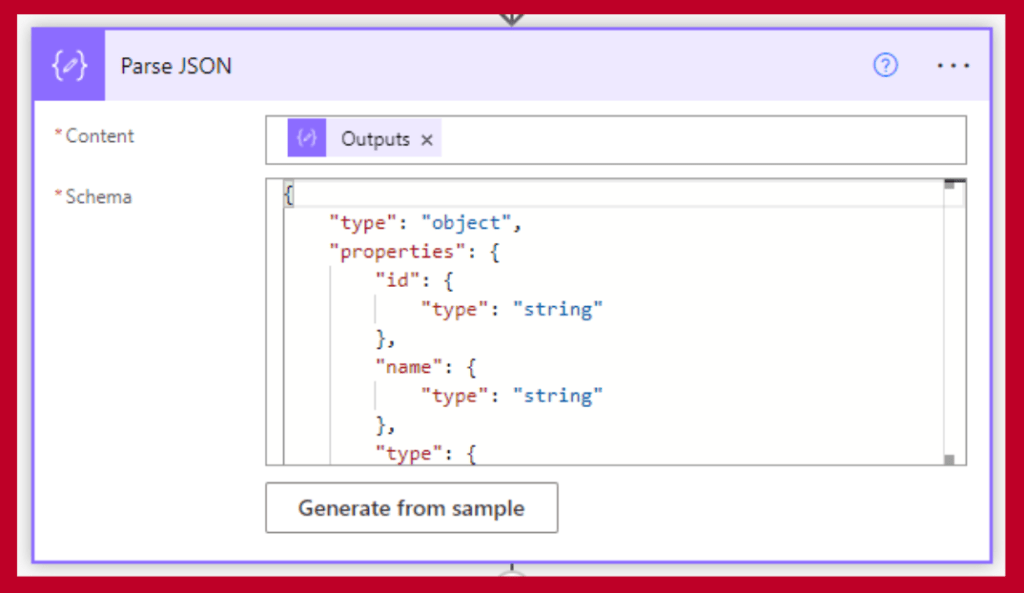Click the ellipsis icon on the action card
This screenshot has height=593, width=1024.
953,65
